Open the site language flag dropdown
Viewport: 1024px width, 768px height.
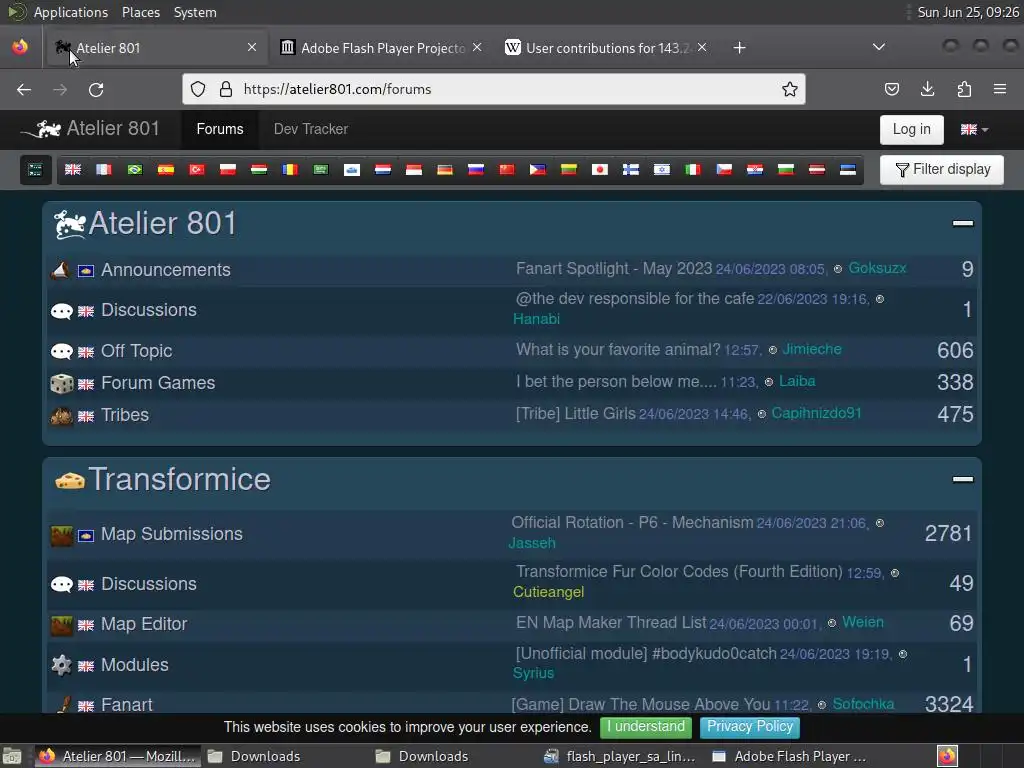point(974,129)
